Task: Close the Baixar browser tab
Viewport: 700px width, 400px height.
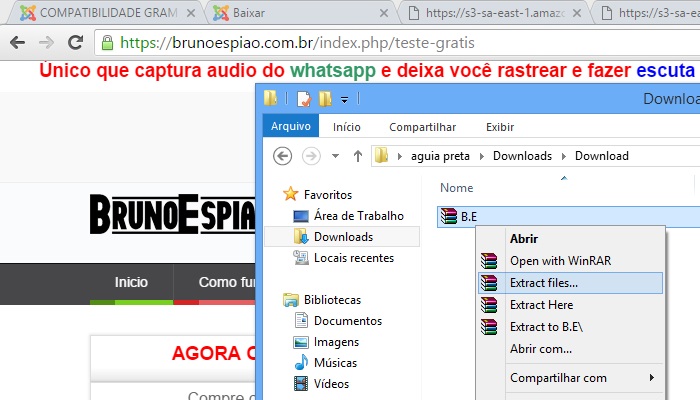Action: point(383,13)
